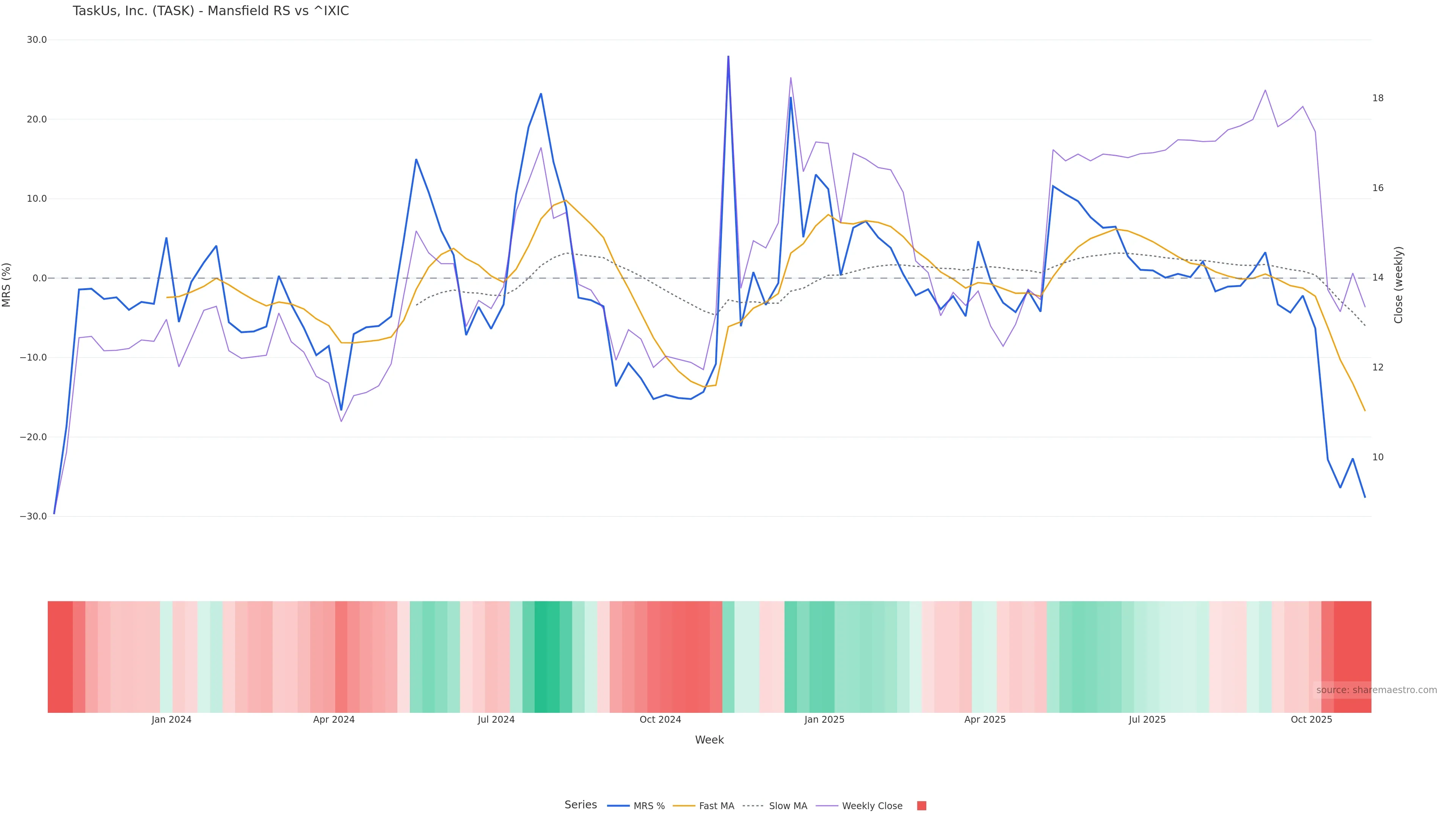The height and width of the screenshot is (819, 1456).
Task: Click the Oct 2025 x-axis label
Action: coord(1311,720)
